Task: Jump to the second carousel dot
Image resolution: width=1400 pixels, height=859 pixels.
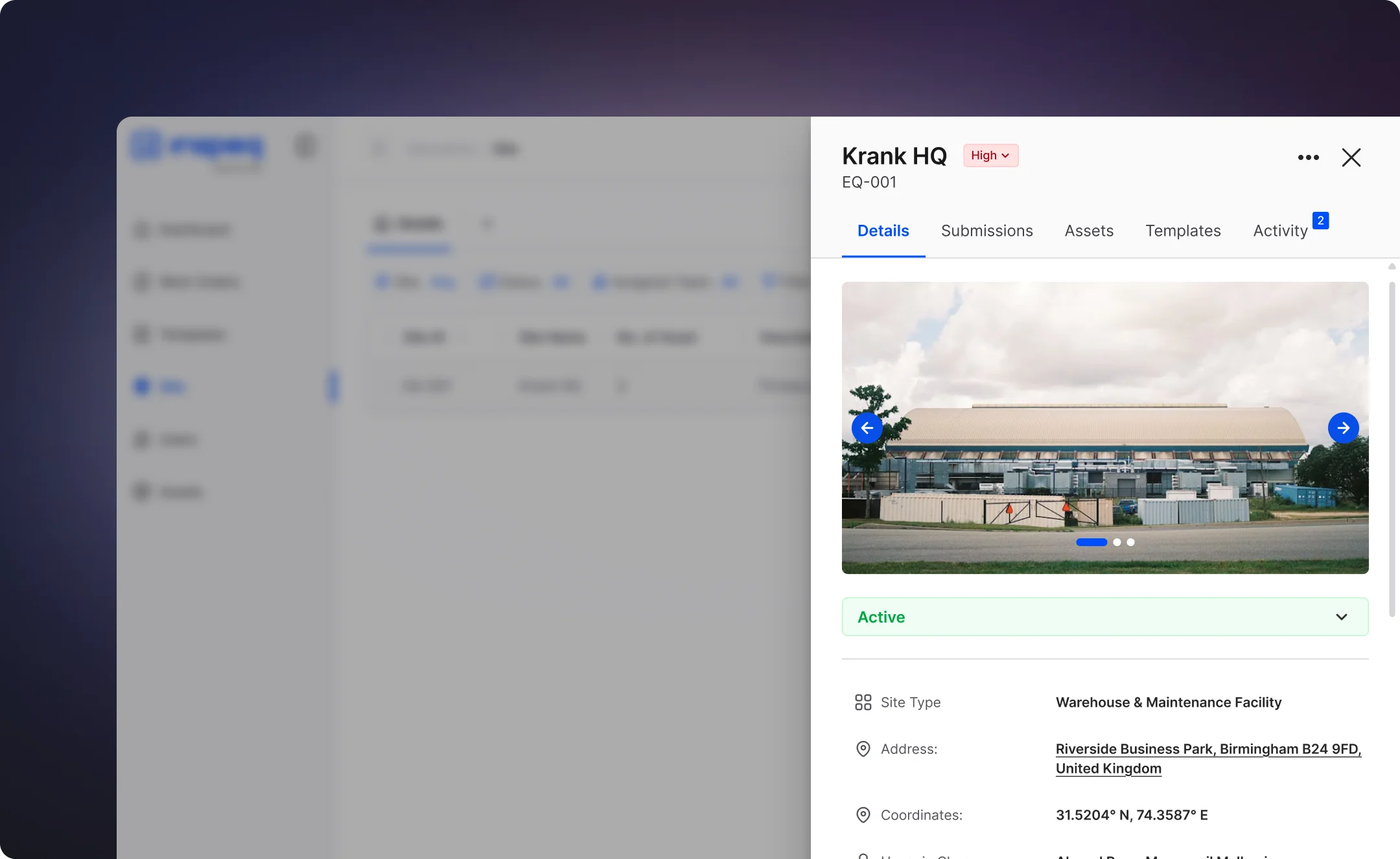Action: 1117,542
